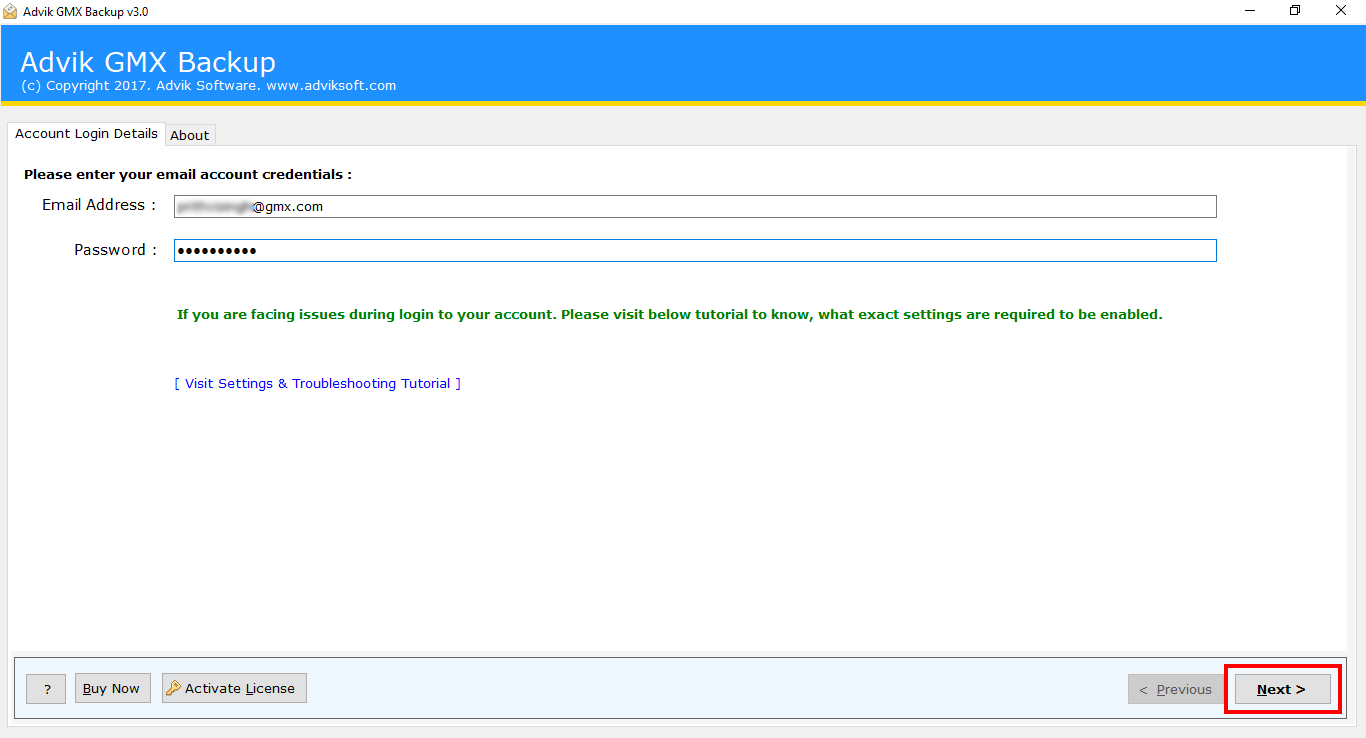Click the key icon for Activate License
1366x738 pixels.
[x=173, y=688]
